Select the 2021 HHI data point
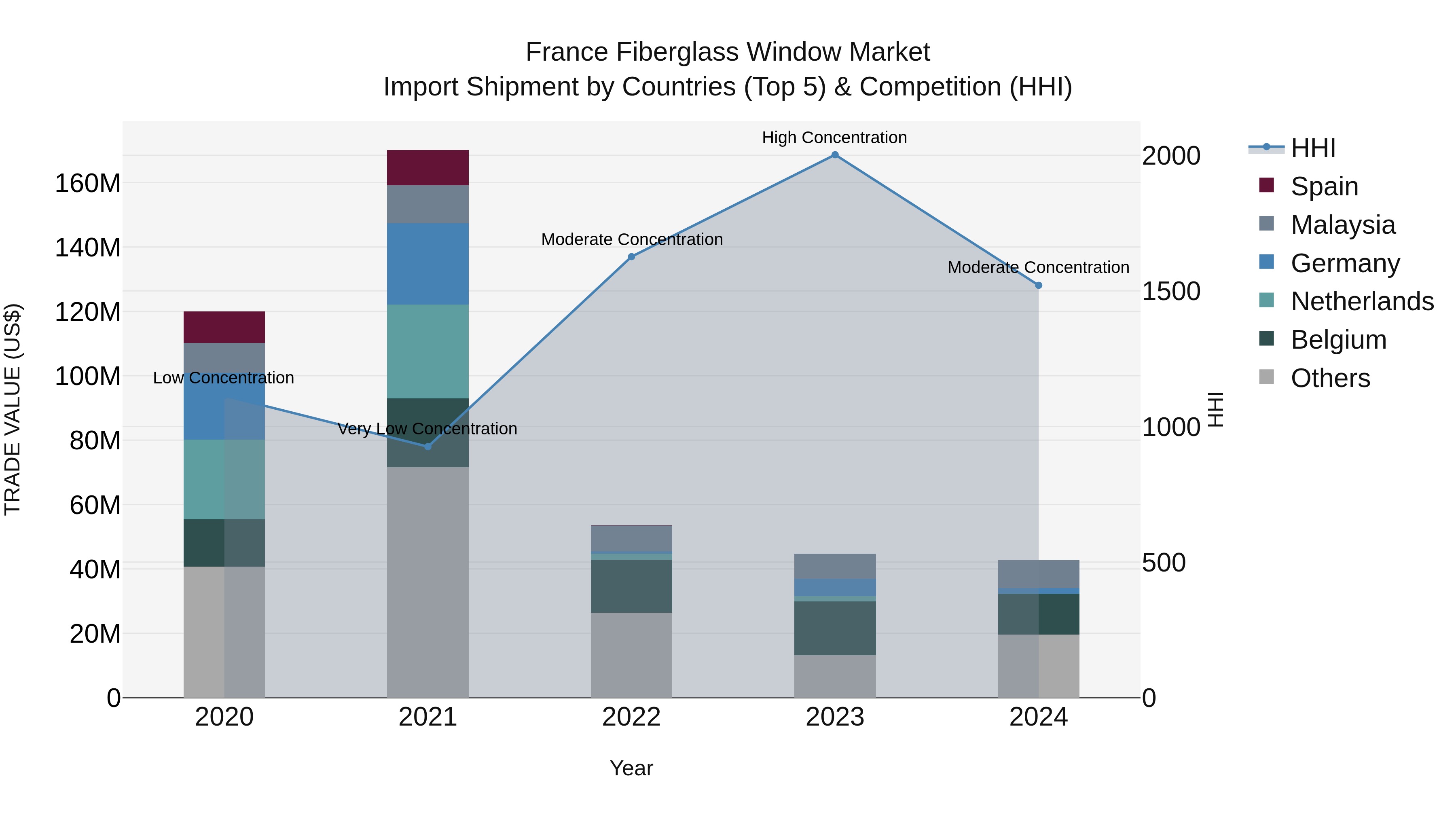Viewport: 1456px width, 819px height. pyautogui.click(x=428, y=447)
